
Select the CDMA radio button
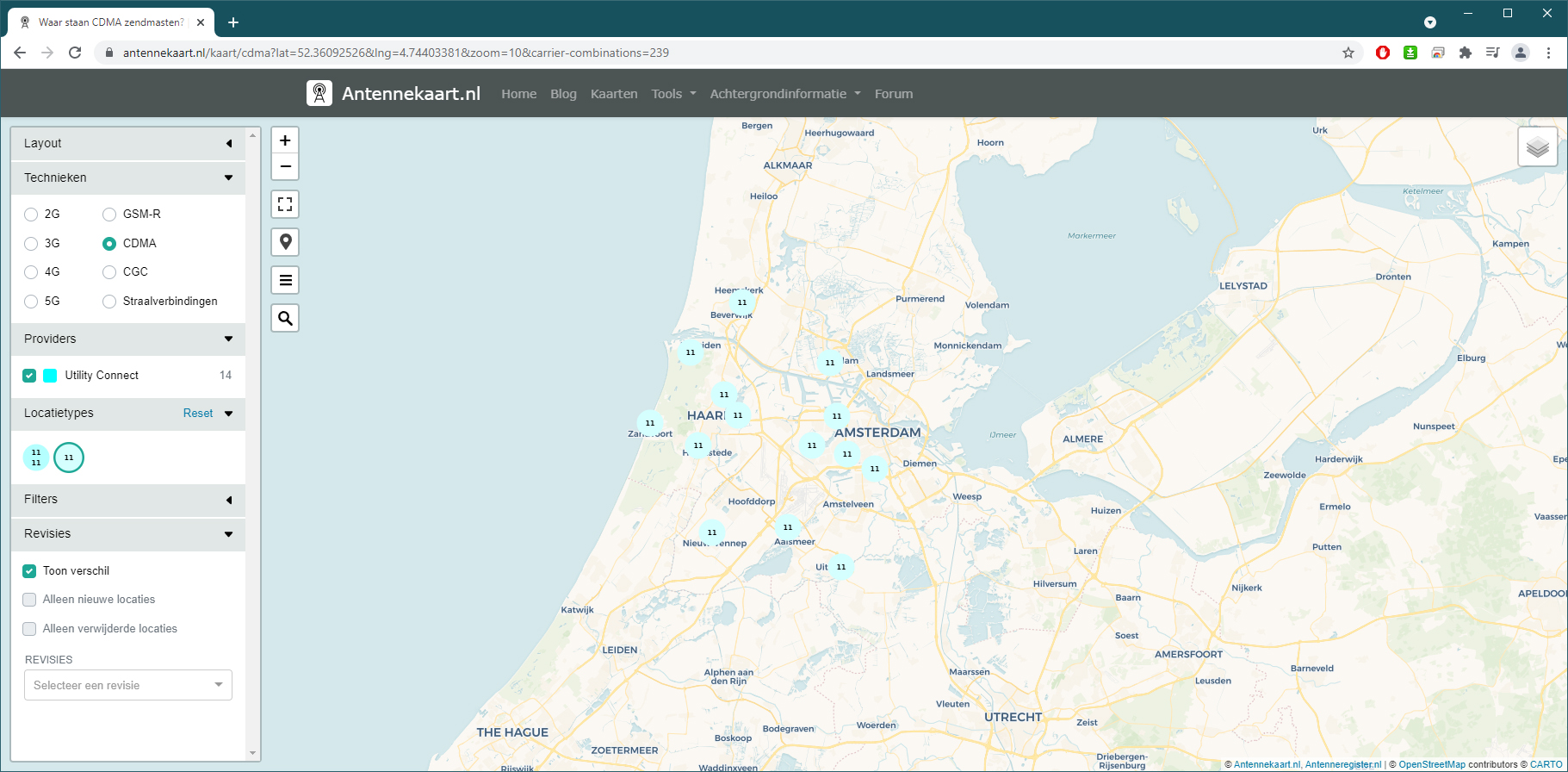109,244
